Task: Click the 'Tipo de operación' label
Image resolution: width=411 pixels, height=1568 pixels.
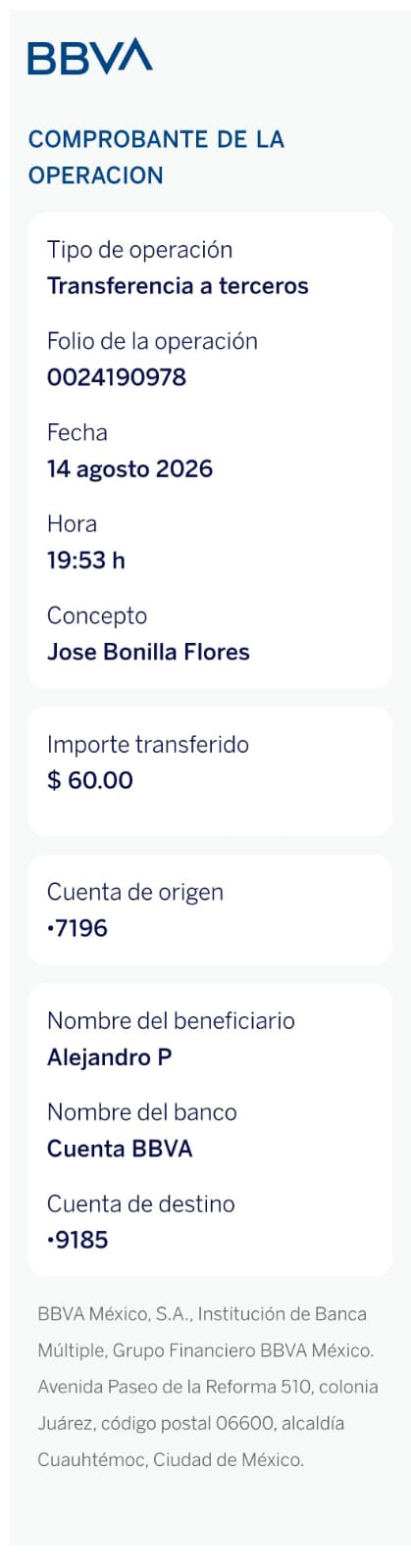Action: [x=139, y=250]
